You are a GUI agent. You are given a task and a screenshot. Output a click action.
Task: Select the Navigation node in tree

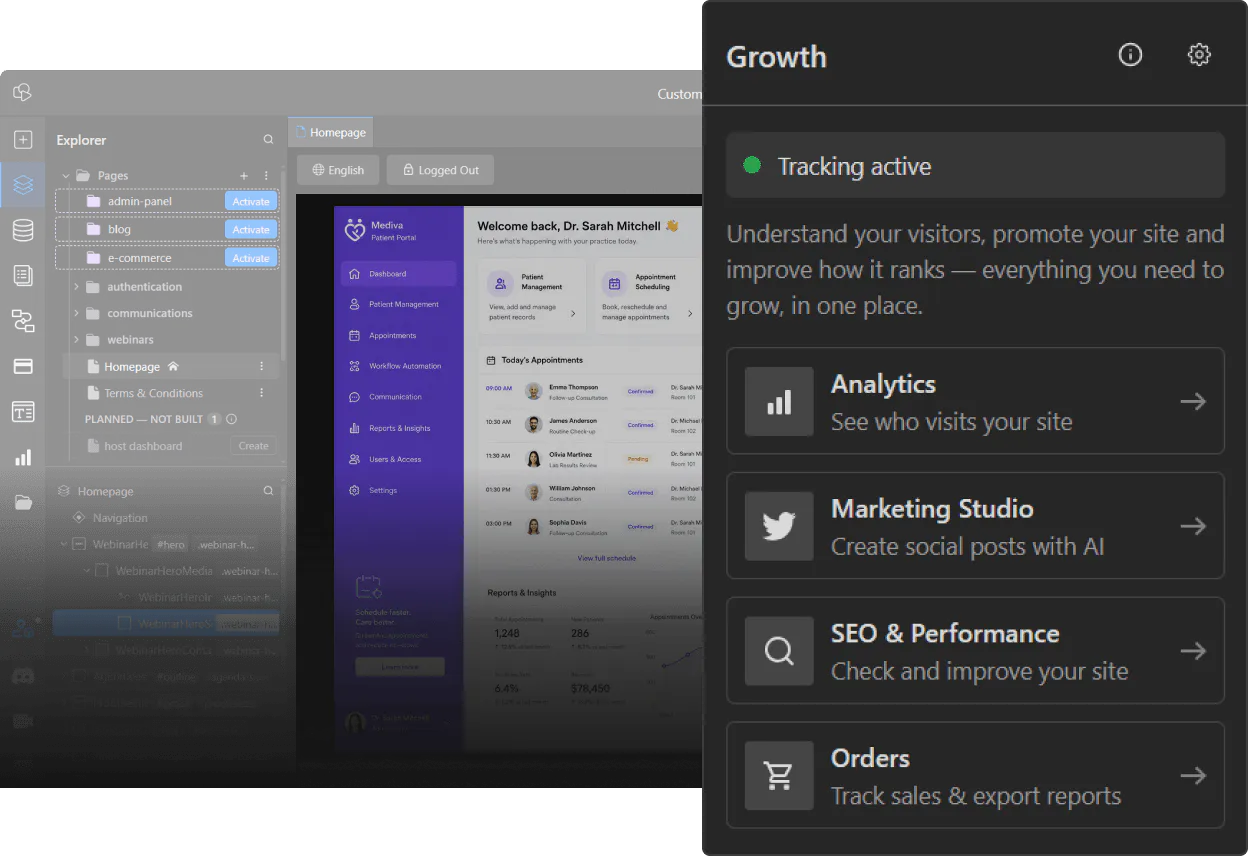120,518
